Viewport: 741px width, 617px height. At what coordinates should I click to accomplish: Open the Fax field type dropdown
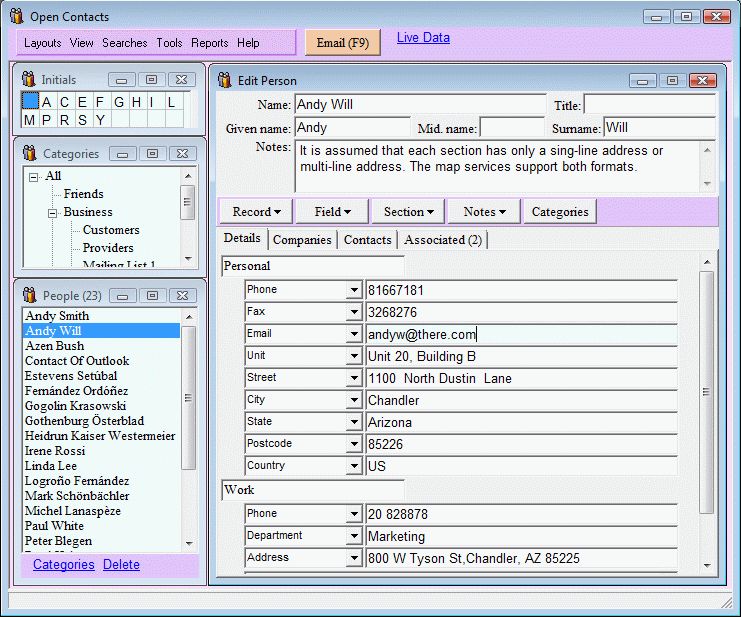[x=354, y=312]
